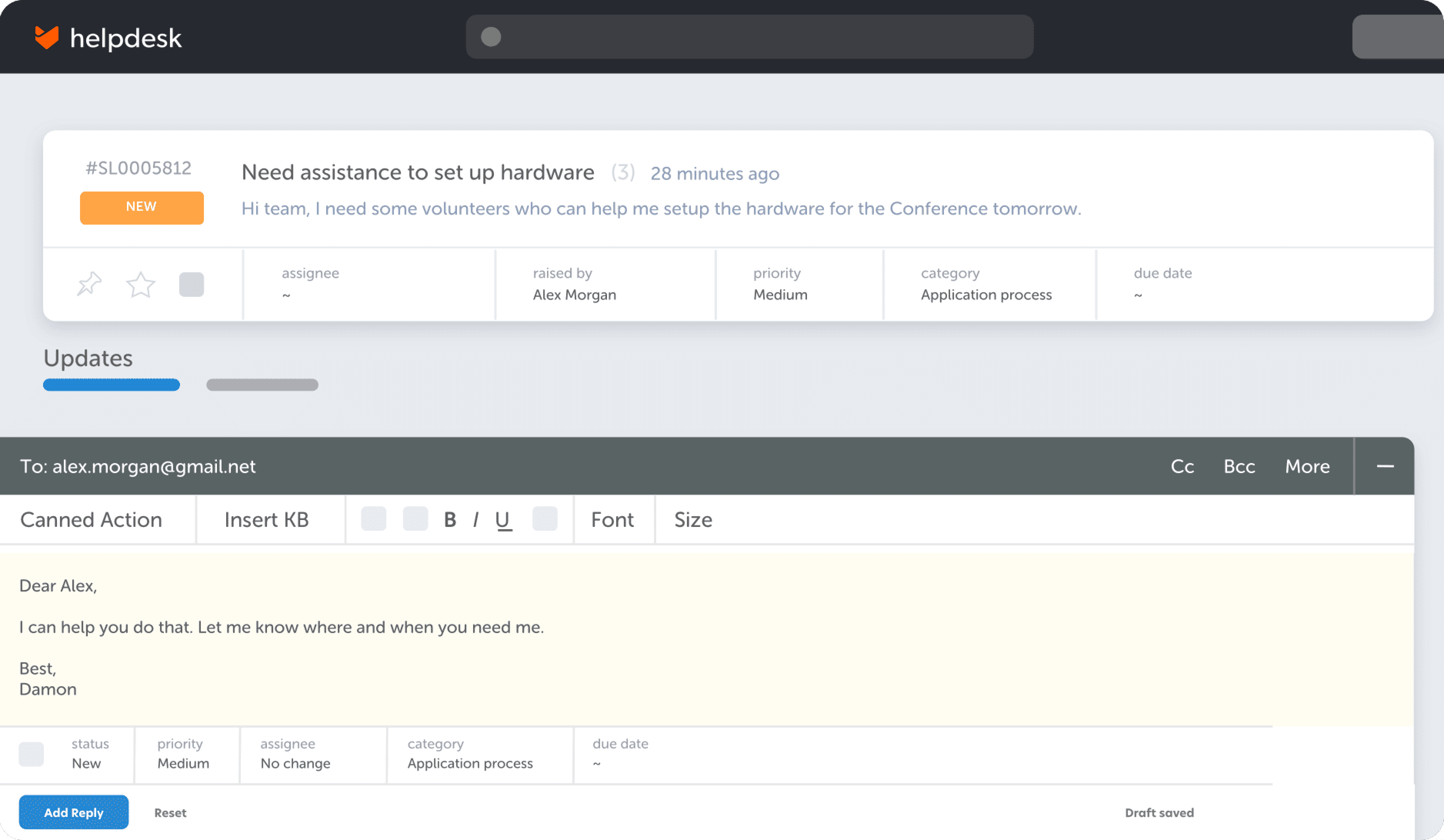
Task: Click the star priority icon on ticket
Action: [x=140, y=284]
